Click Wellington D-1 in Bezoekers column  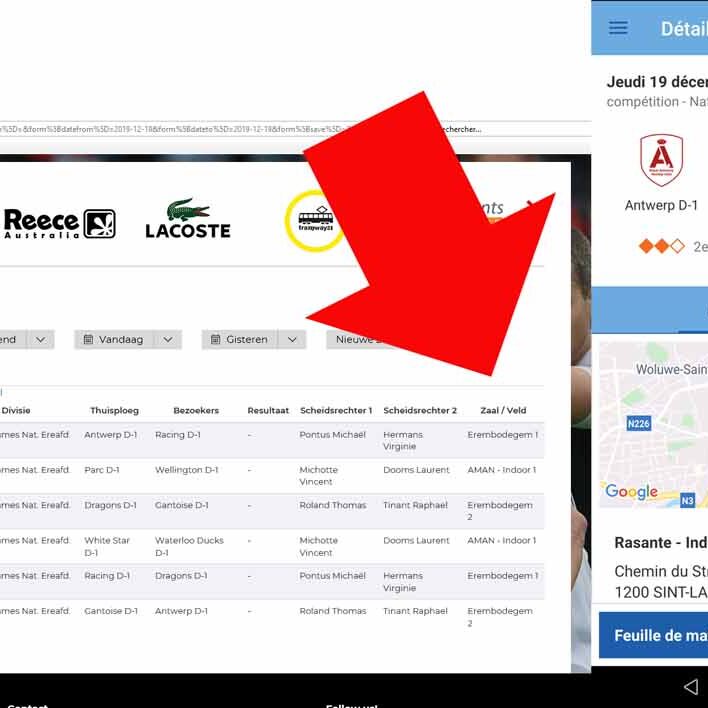pyautogui.click(x=186, y=470)
